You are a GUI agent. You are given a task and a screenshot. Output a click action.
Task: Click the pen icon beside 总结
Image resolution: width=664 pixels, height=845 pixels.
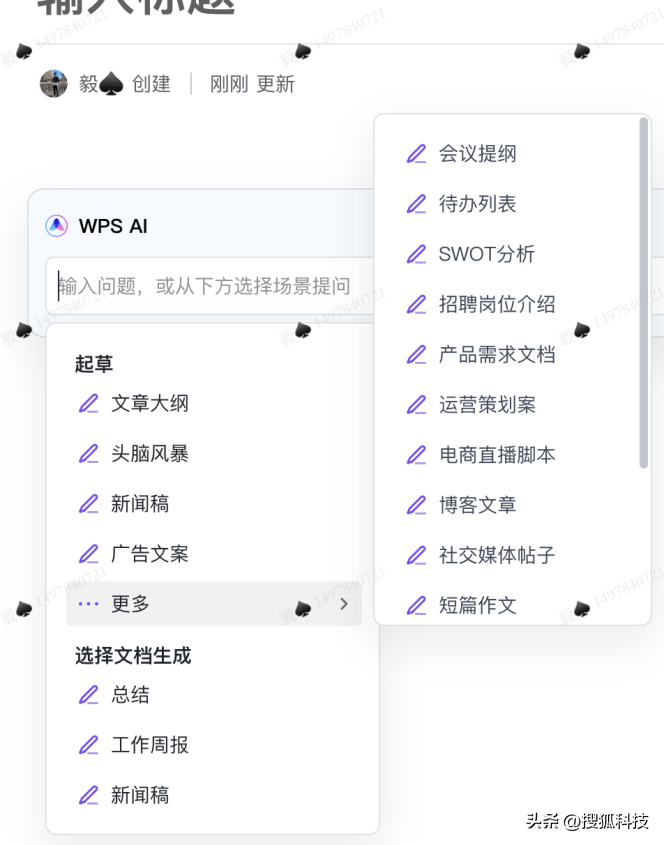coord(89,695)
